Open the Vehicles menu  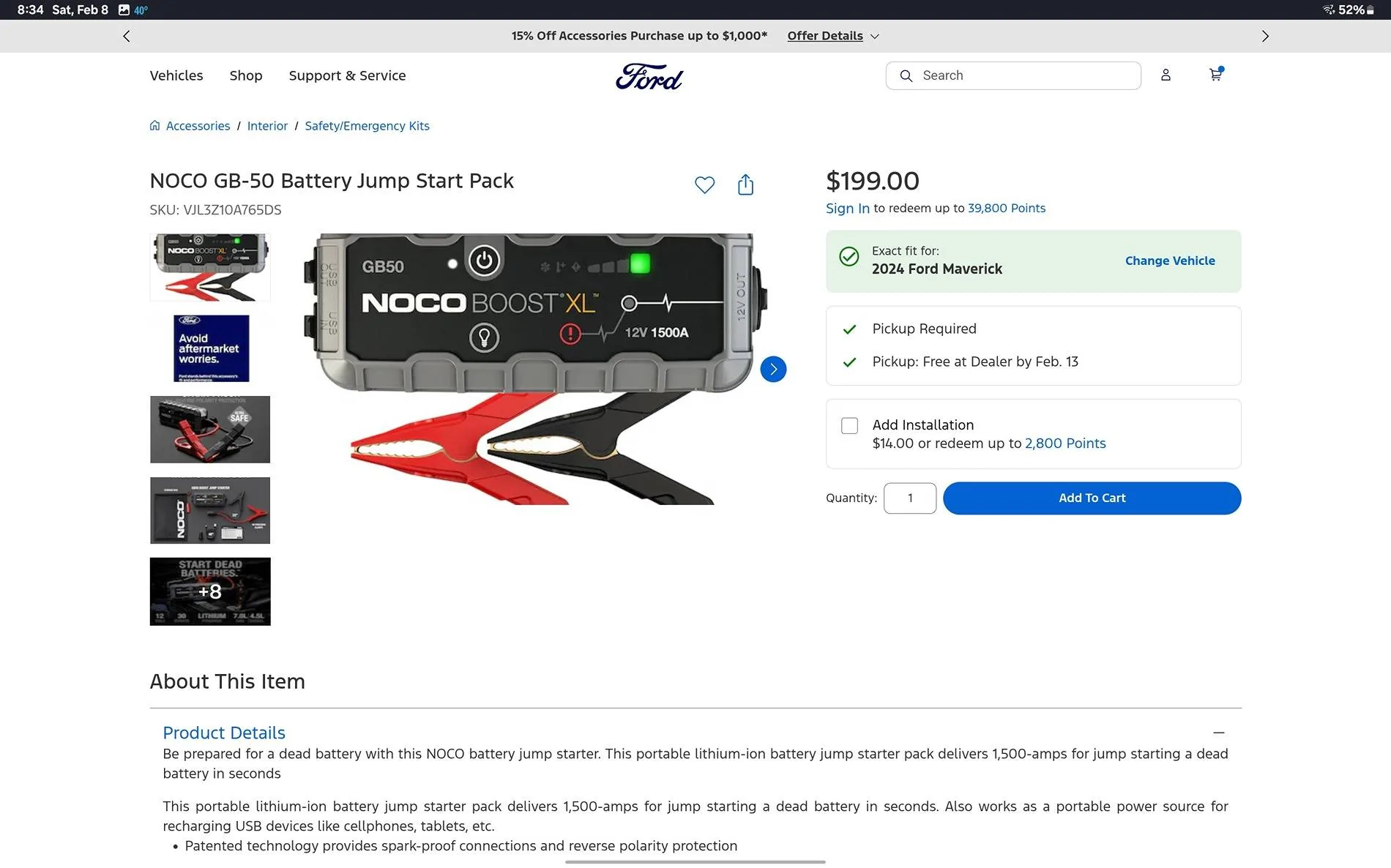(176, 75)
